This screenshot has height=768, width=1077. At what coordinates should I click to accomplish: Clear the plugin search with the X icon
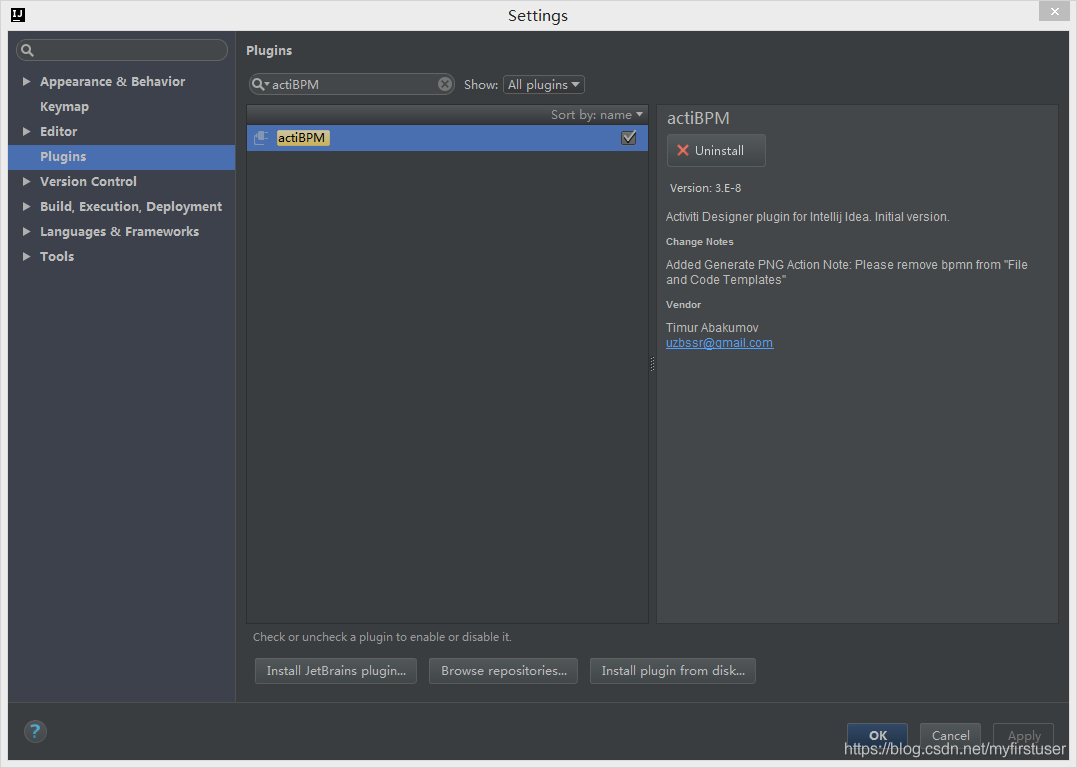coord(445,84)
